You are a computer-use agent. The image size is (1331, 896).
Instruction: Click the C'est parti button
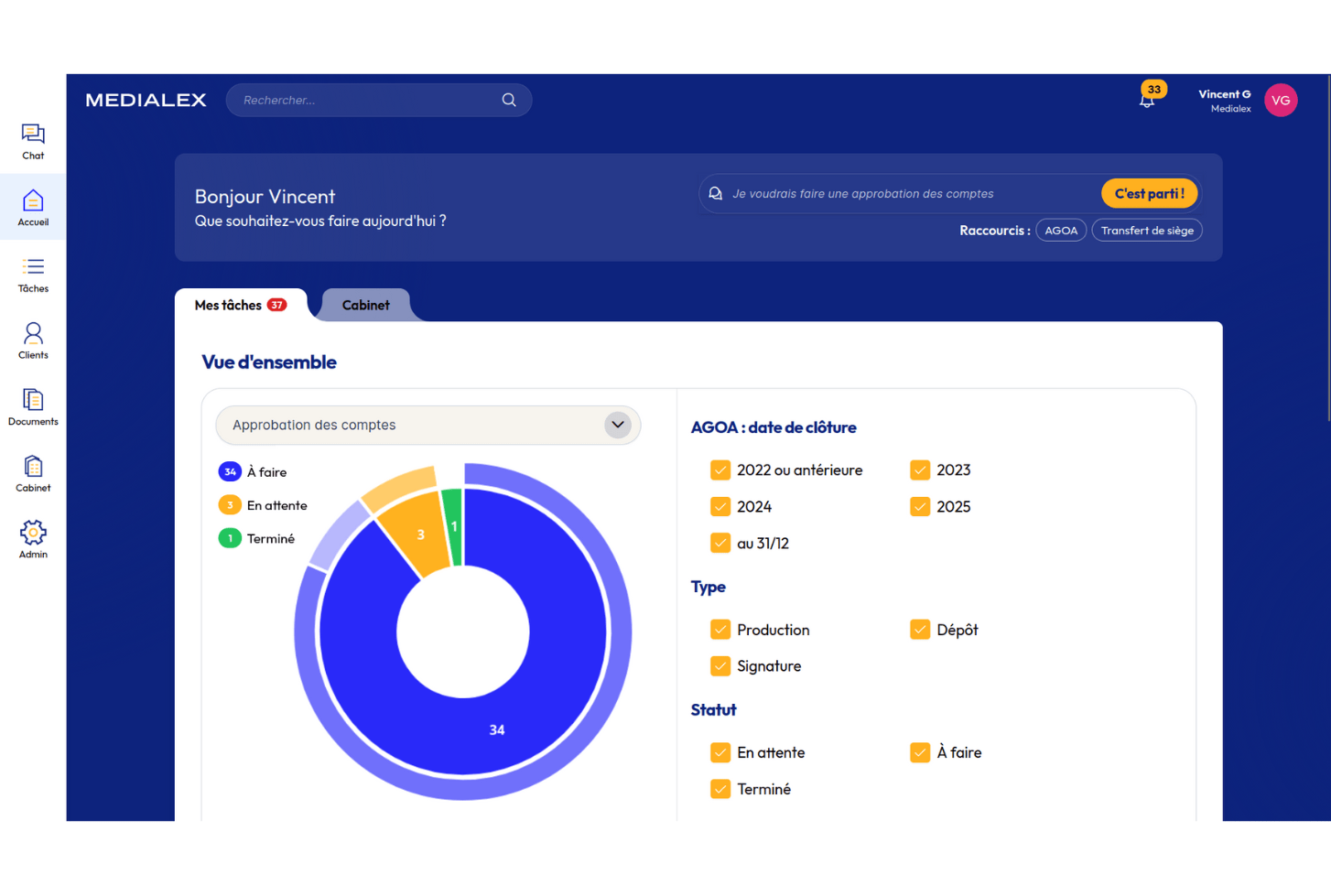(x=1149, y=193)
